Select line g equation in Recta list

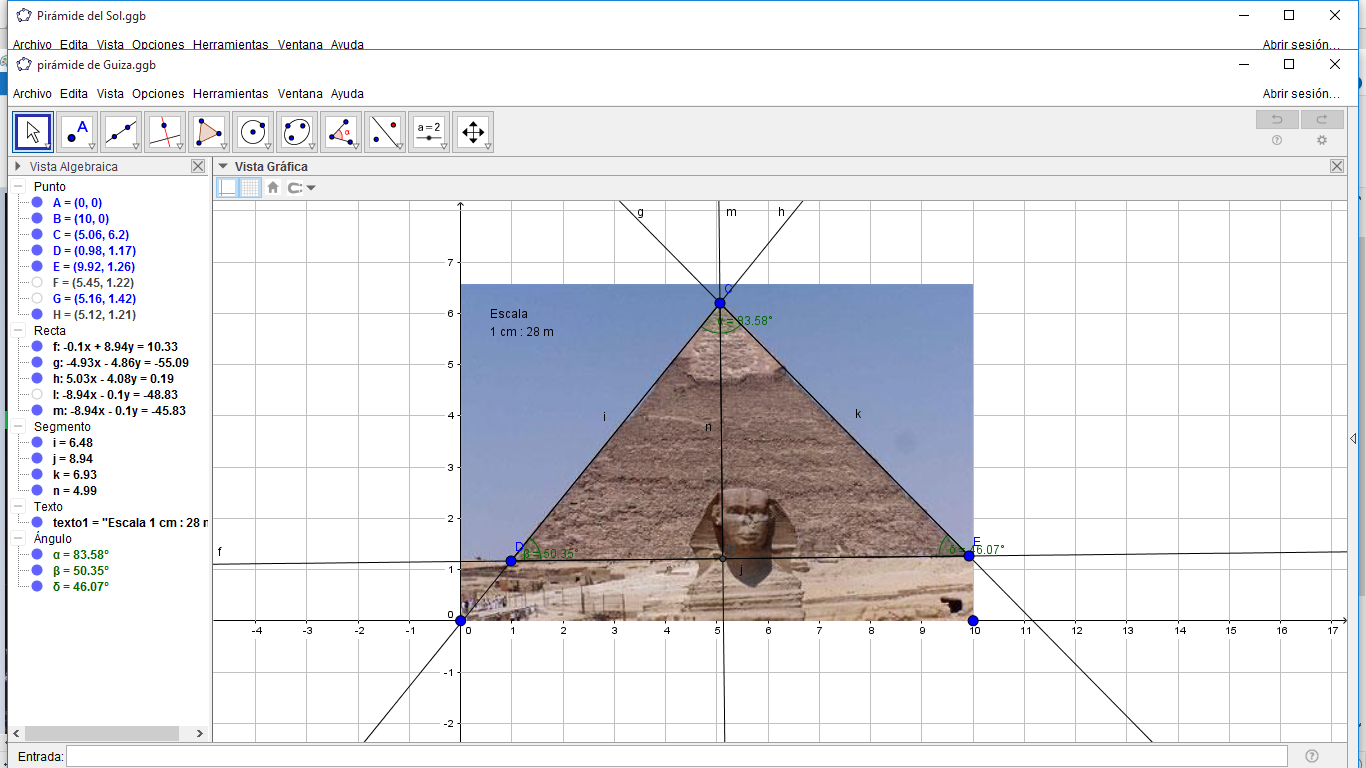pyautogui.click(x=120, y=363)
